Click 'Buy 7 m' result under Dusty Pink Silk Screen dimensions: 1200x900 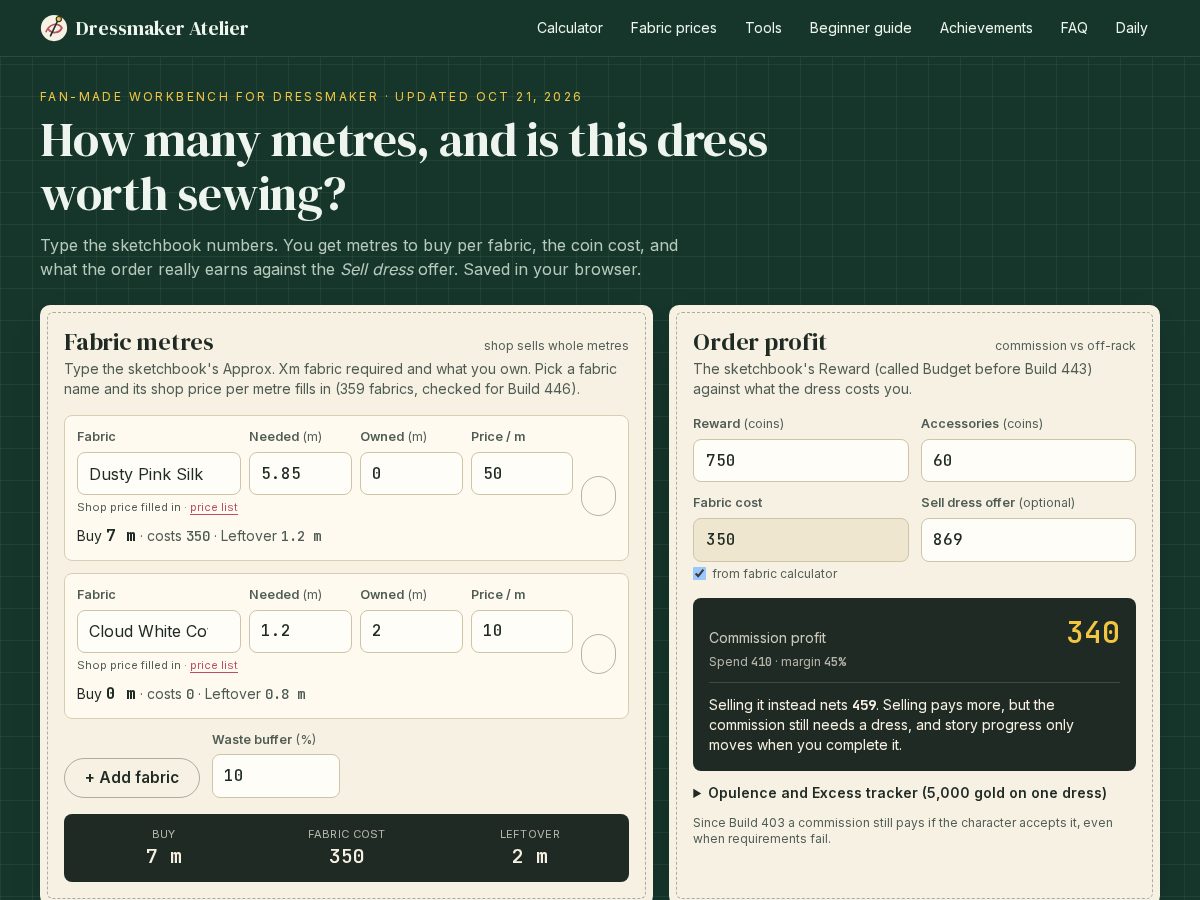pos(106,536)
